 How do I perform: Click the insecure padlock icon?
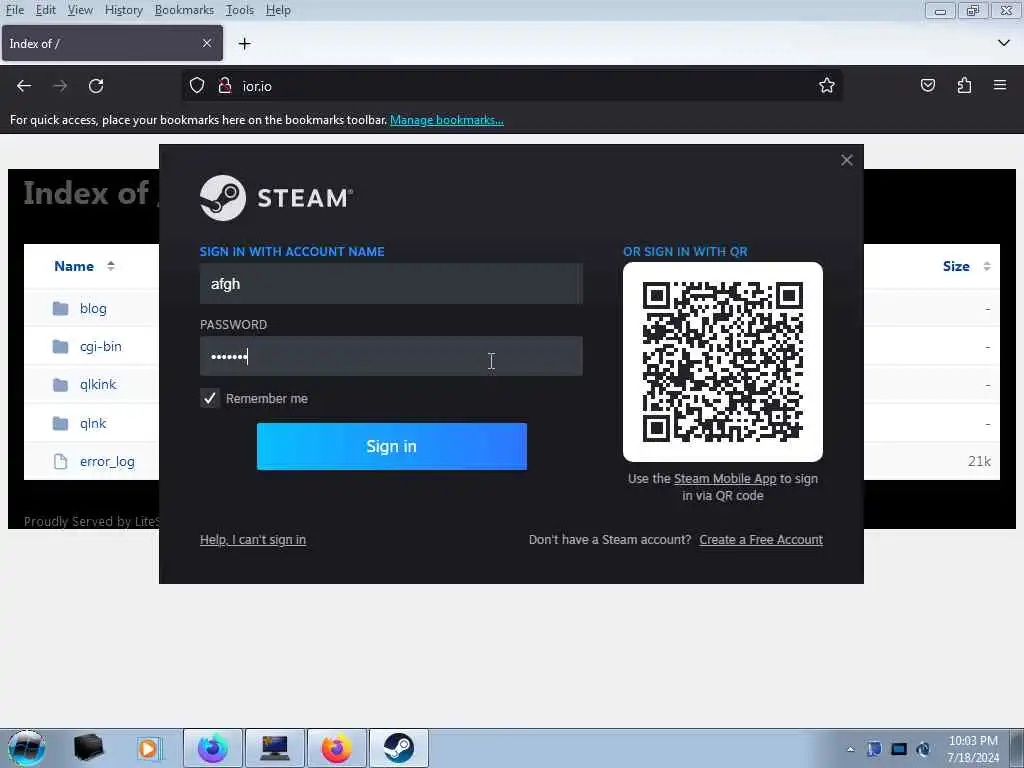pos(225,86)
